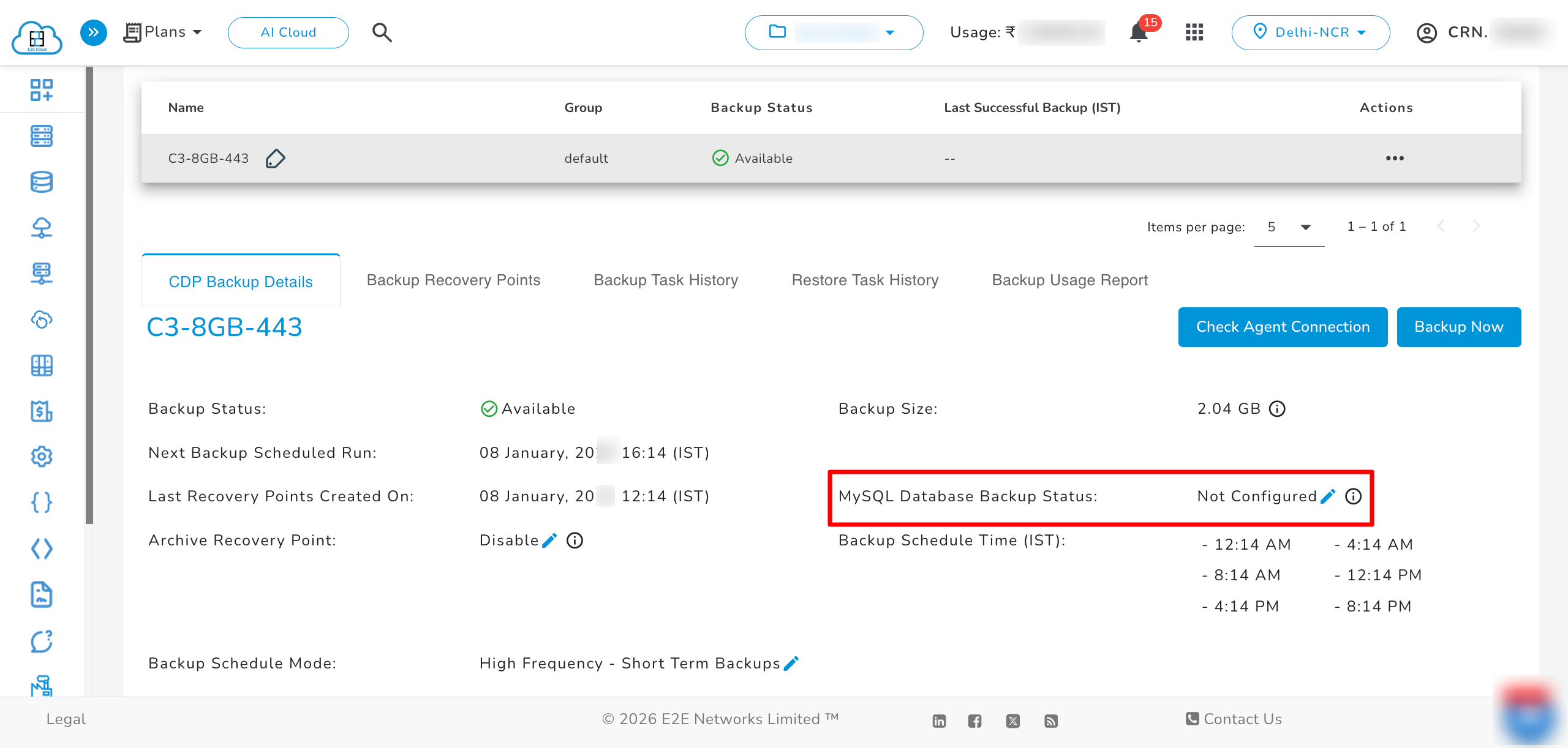Open the search magnifier icon

click(x=382, y=32)
